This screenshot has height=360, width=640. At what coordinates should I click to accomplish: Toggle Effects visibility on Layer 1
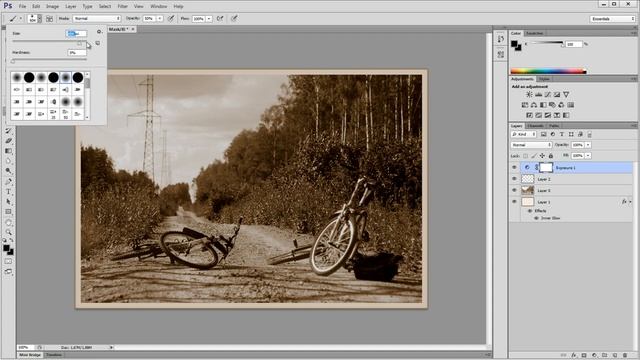[530, 211]
